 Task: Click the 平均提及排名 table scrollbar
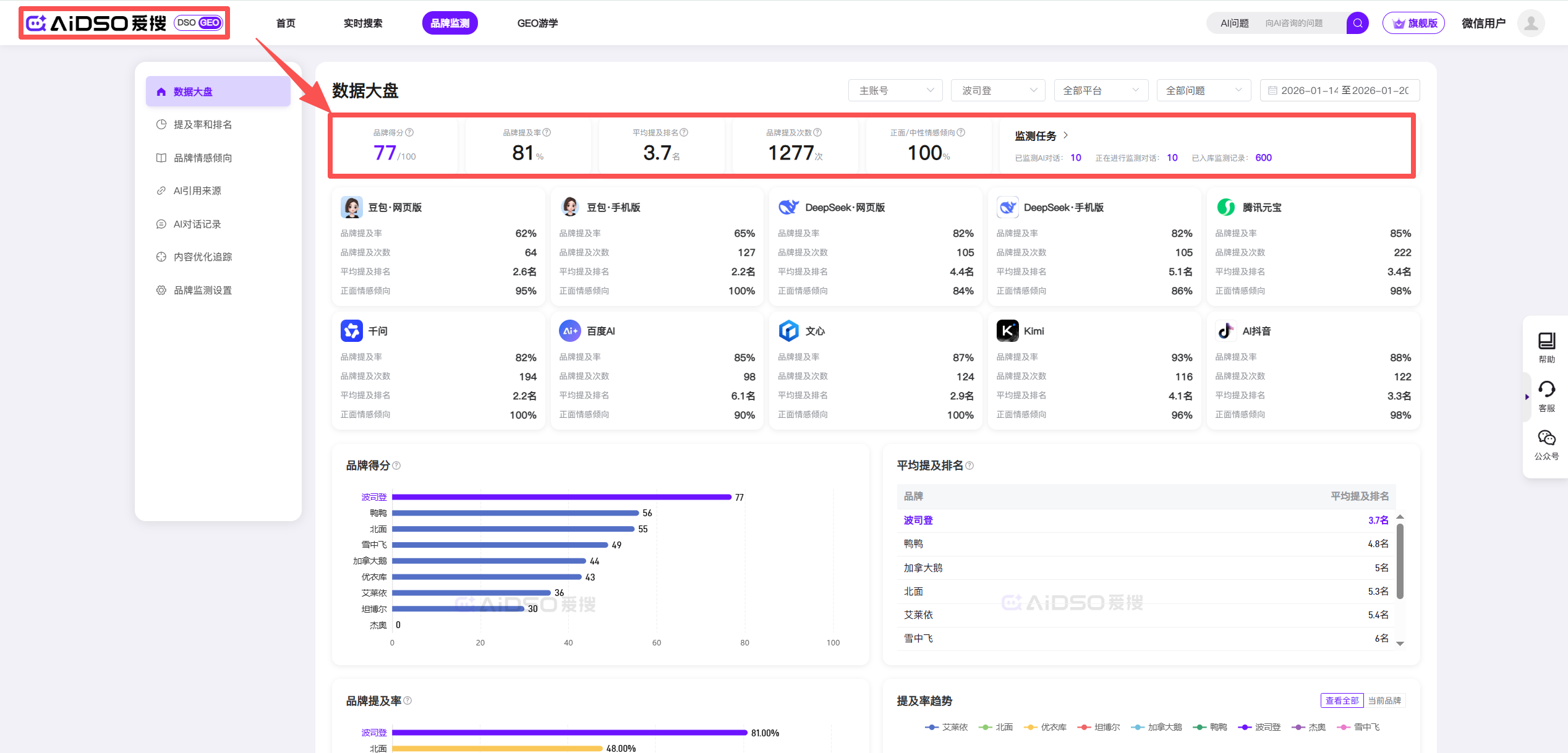coord(1400,561)
